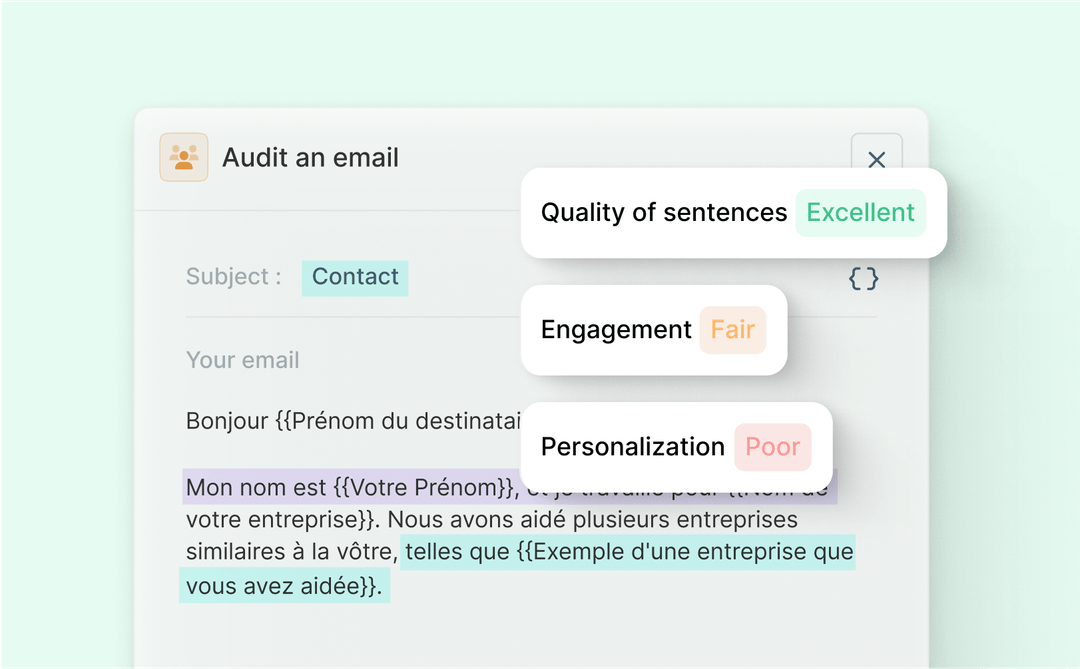Open the Quality of sentences card
This screenshot has height=669, width=1080.
click(x=734, y=213)
